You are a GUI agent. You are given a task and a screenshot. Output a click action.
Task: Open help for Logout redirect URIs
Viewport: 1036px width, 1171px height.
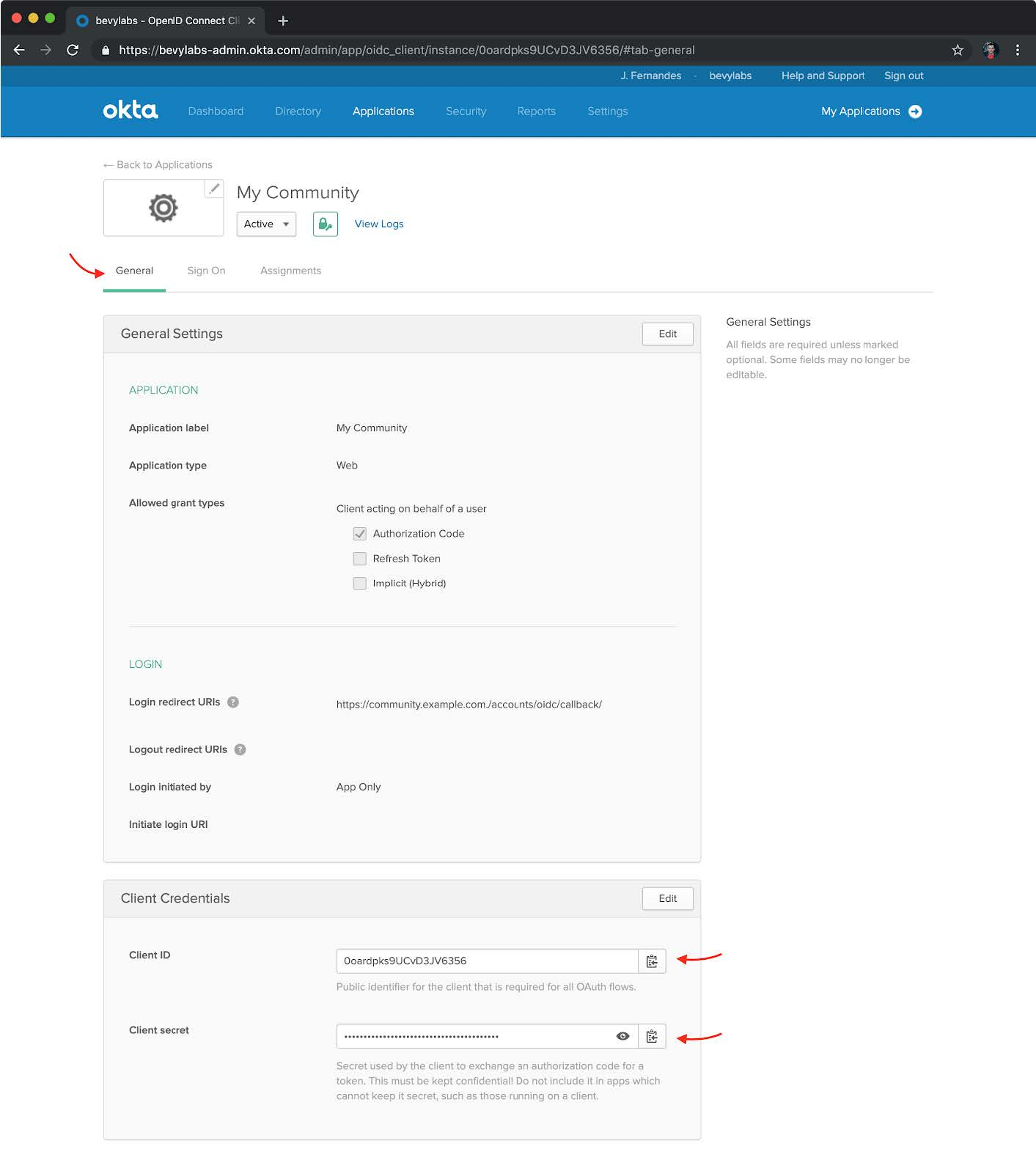[240, 749]
